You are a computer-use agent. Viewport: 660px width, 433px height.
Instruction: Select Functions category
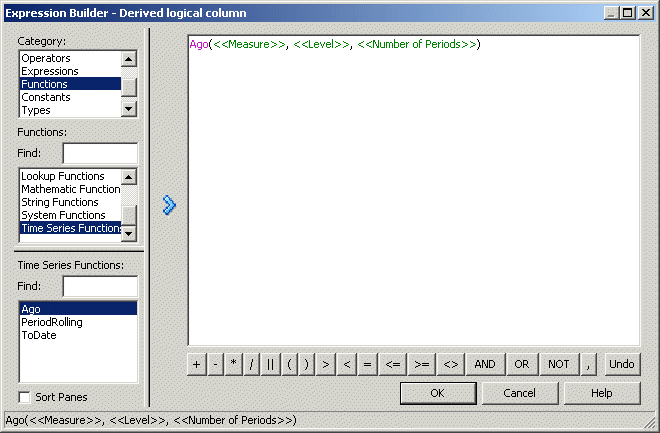[x=70, y=84]
